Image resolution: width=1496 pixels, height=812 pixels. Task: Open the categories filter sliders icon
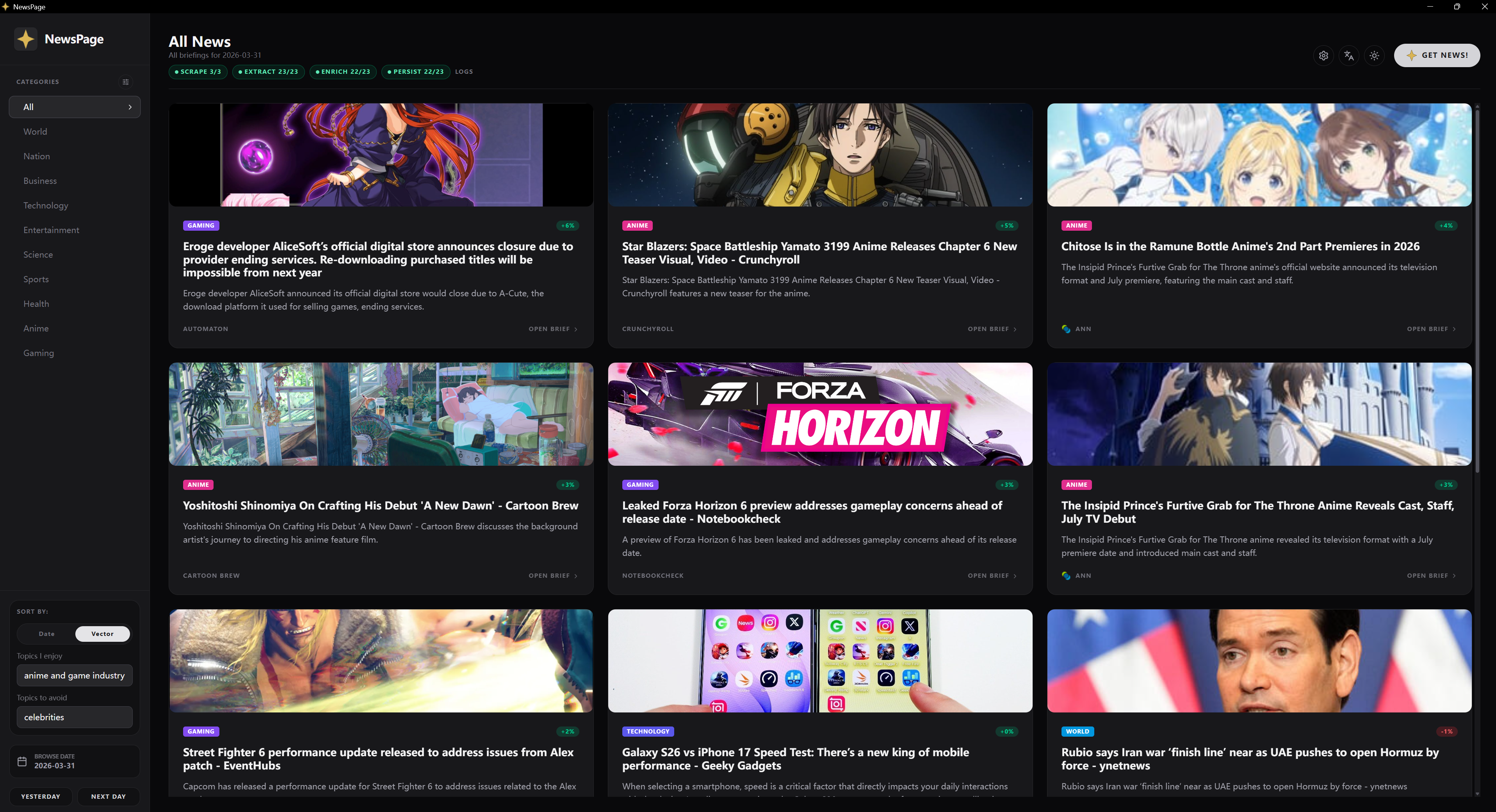coord(125,82)
